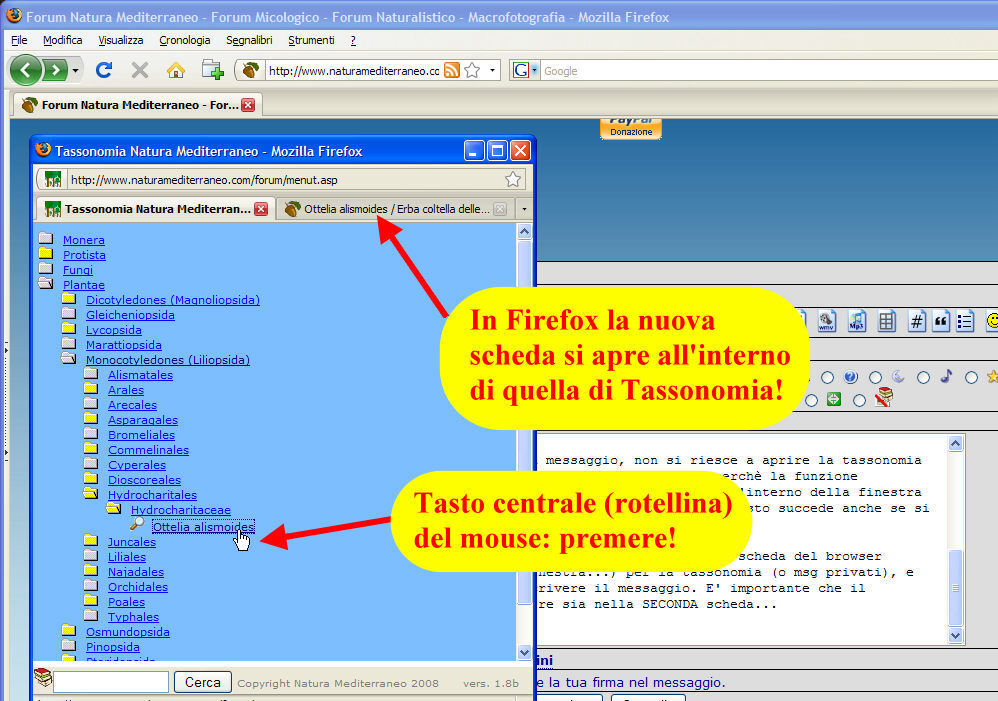This screenshot has height=701, width=998.
Task: Click the Tassonomia window URL field
Action: coord(286,180)
